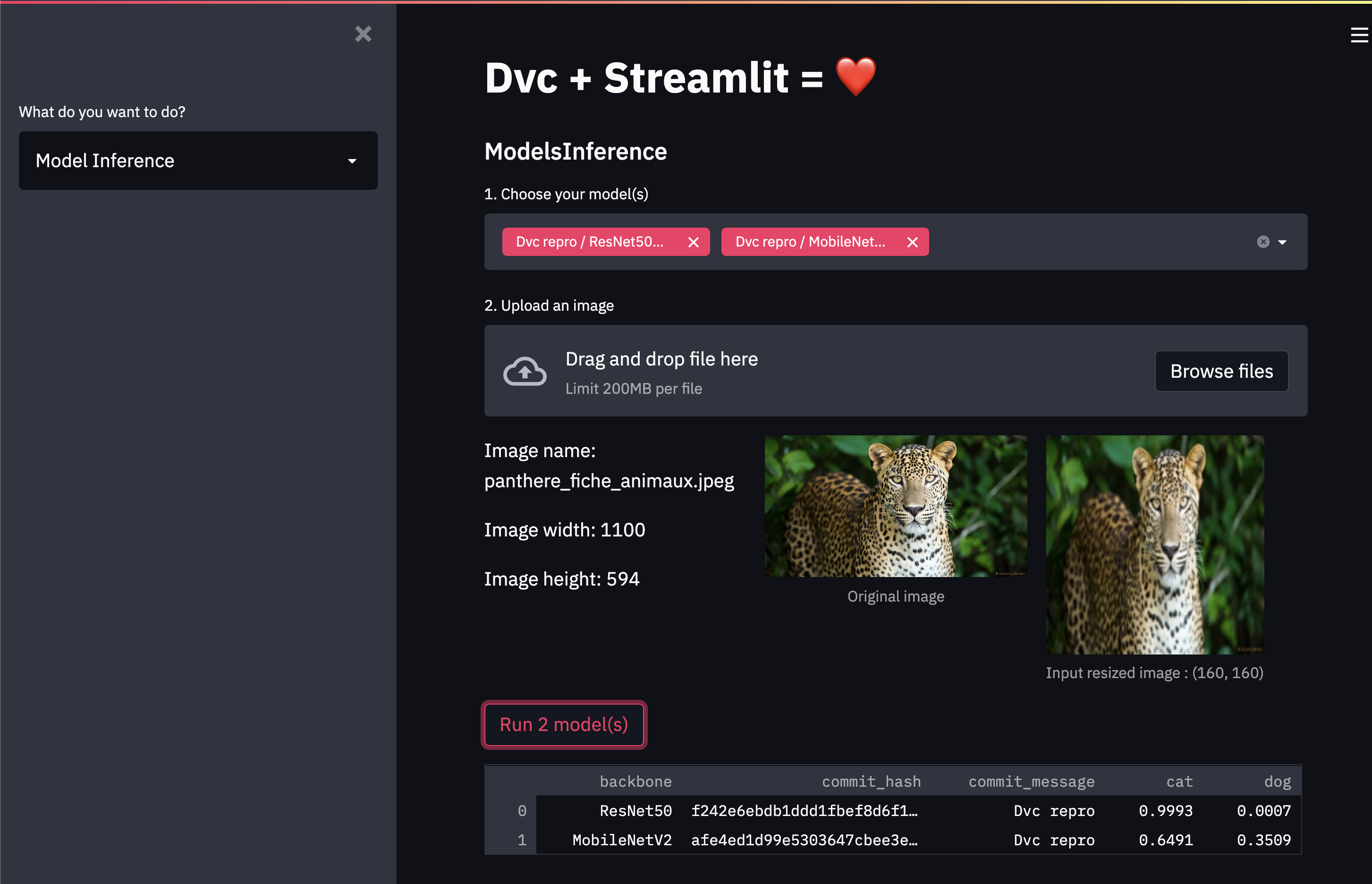This screenshot has width=1372, height=884.
Task: Click Browse files button
Action: (x=1220, y=371)
